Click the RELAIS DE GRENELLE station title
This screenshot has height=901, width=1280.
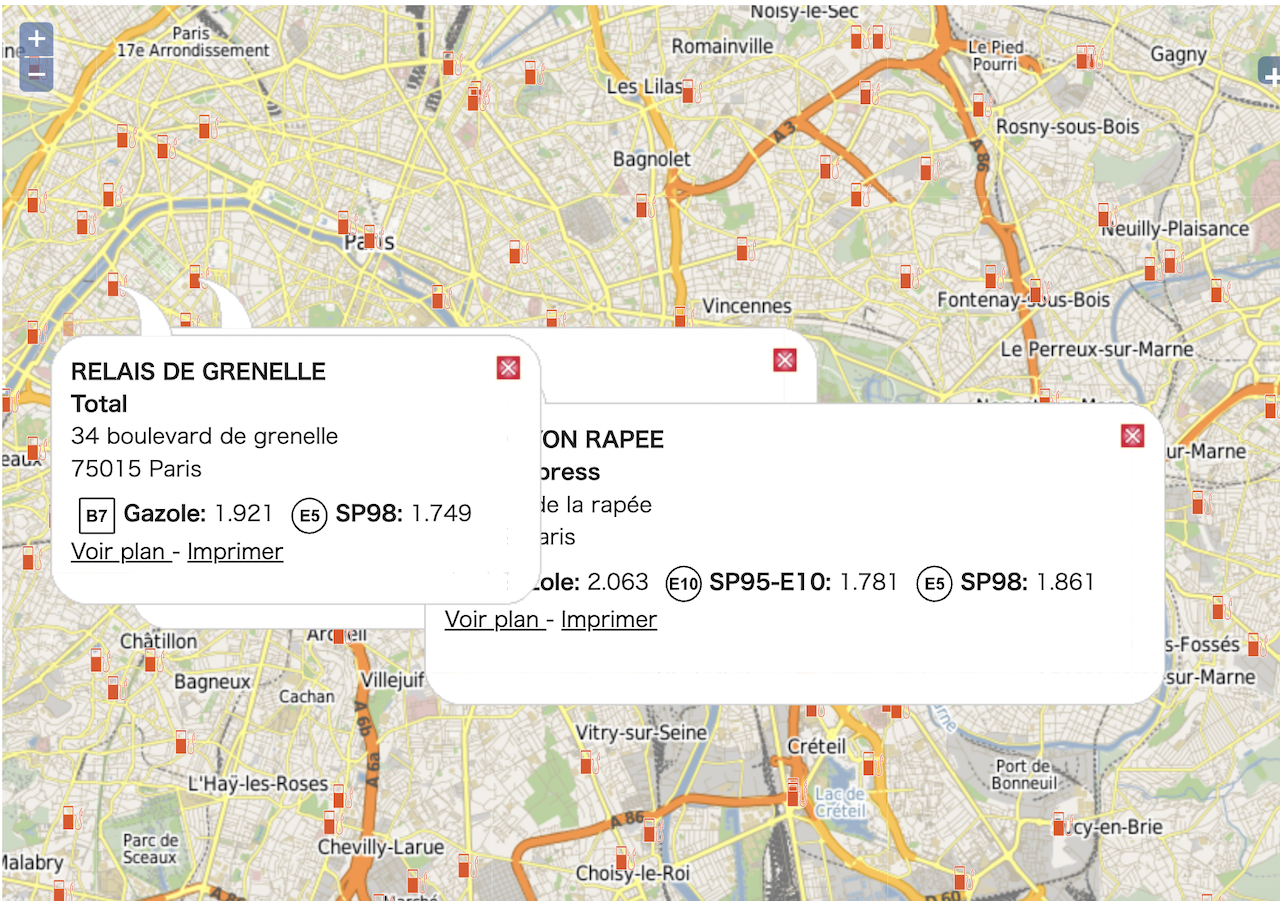pyautogui.click(x=198, y=371)
